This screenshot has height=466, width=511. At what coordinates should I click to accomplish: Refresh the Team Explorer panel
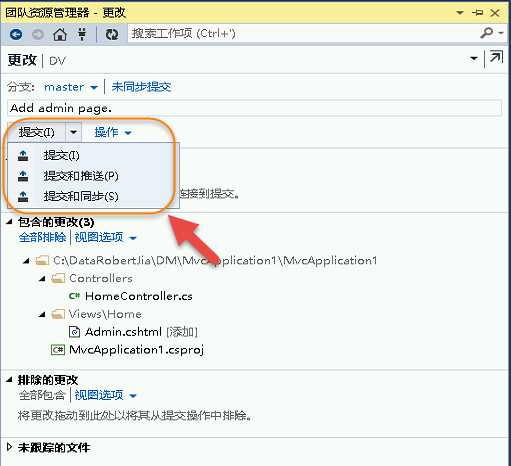tap(112, 34)
